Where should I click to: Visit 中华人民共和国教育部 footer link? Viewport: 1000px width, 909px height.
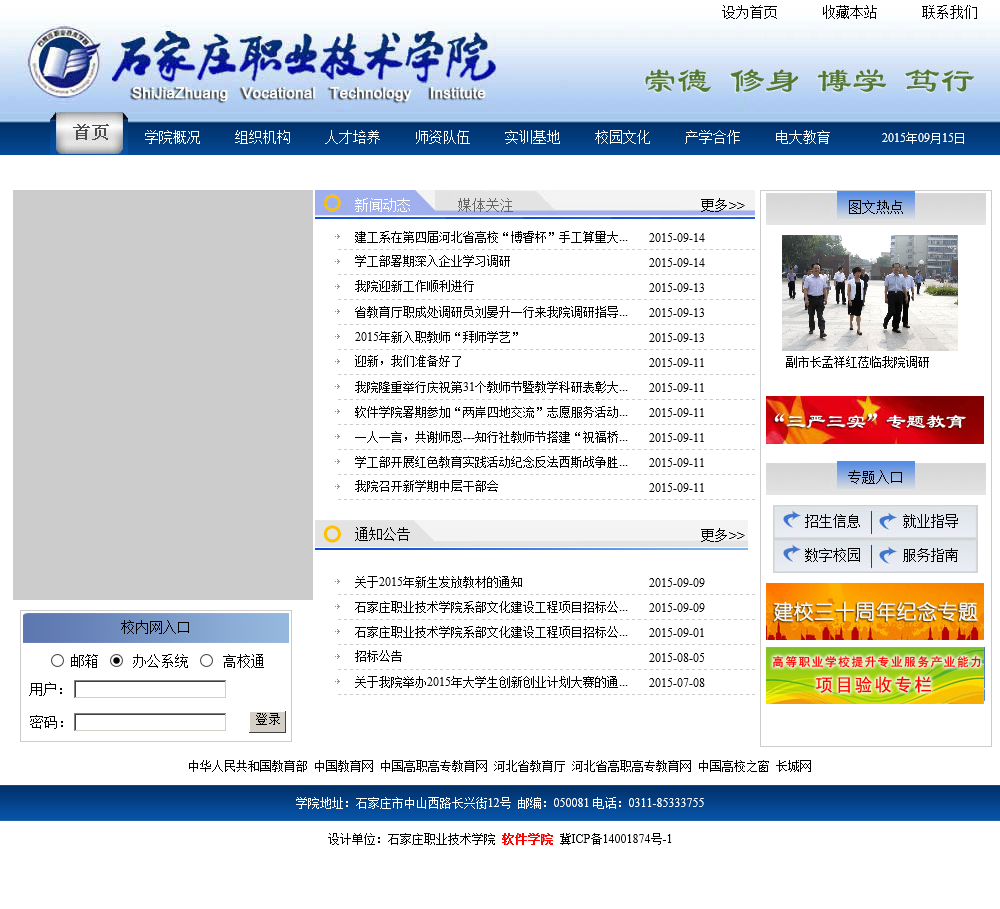pos(247,766)
